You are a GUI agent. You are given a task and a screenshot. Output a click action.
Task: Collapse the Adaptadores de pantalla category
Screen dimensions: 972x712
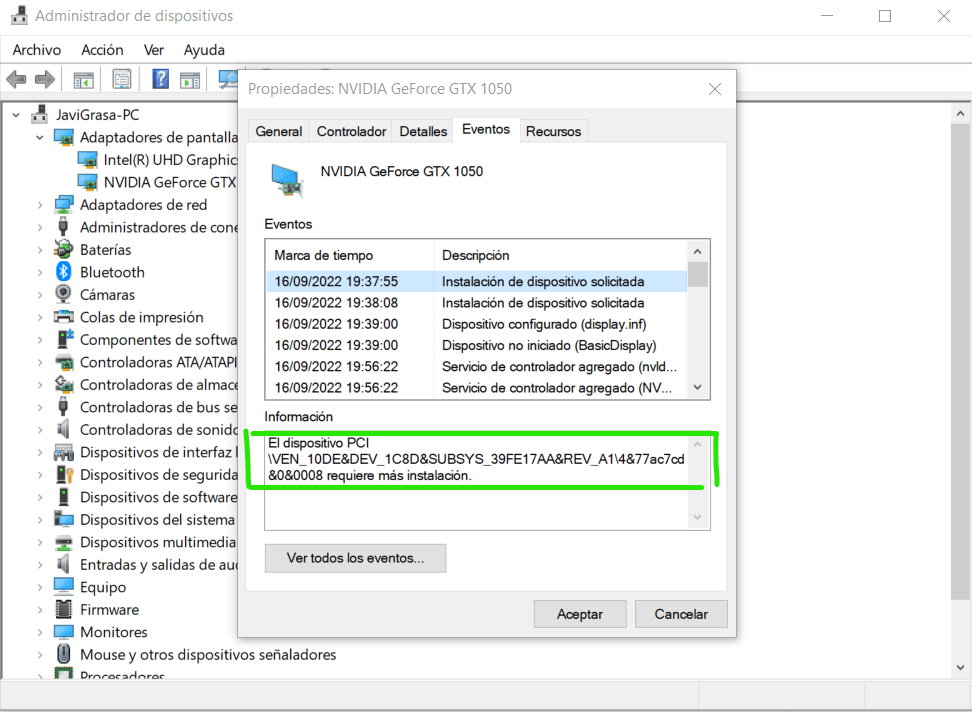pyautogui.click(x=38, y=136)
